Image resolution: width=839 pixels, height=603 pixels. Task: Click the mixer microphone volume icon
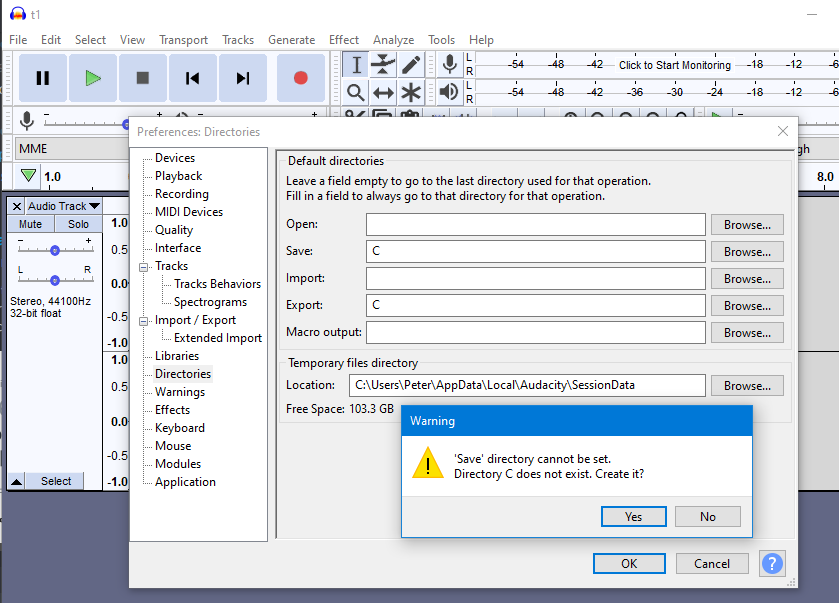(x=27, y=121)
